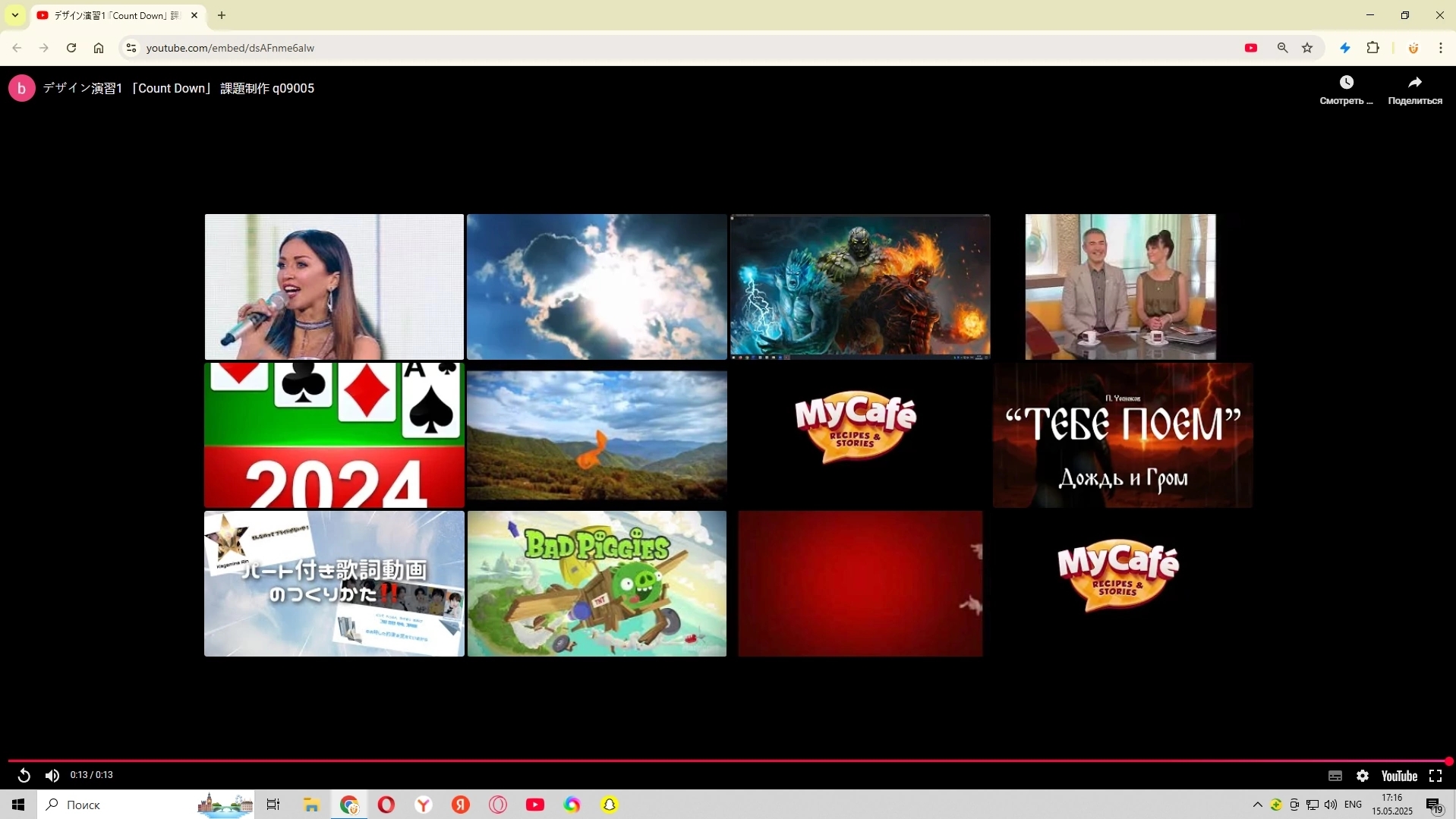
Task: Open the Japanese lyric video thumbnail
Action: [x=334, y=584]
